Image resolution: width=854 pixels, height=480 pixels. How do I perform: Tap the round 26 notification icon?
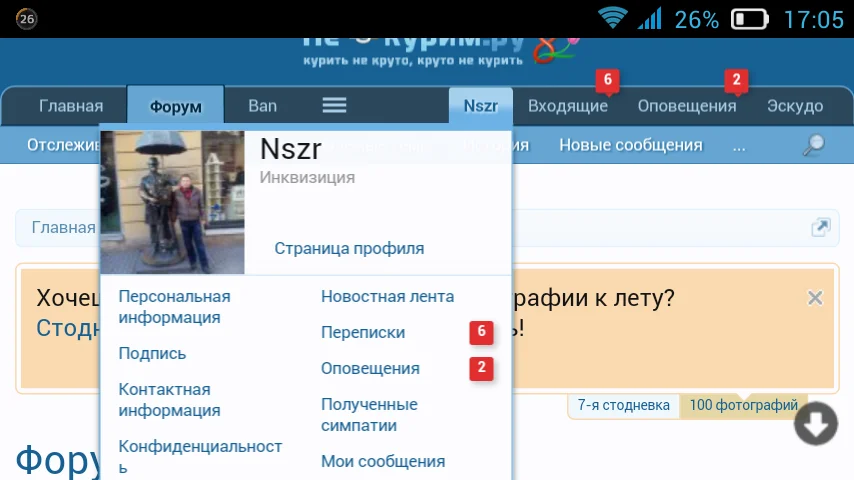(27, 19)
